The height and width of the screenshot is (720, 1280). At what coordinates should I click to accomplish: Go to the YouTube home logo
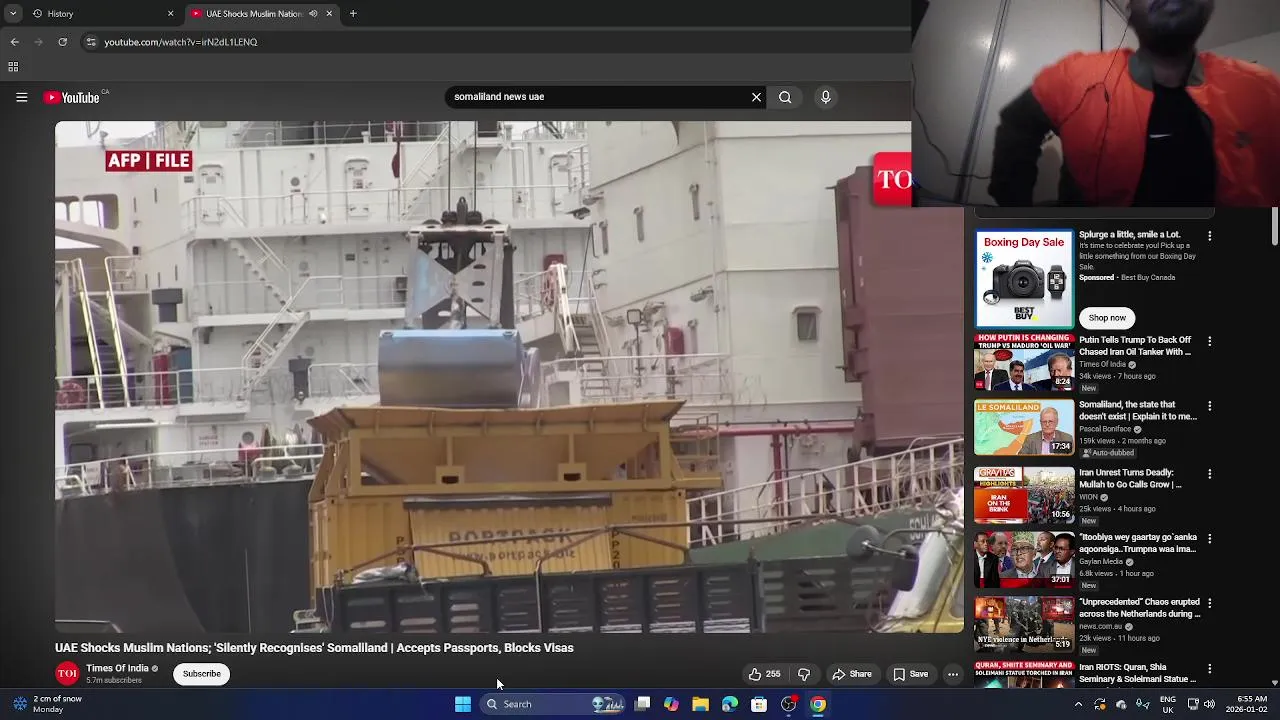[72, 97]
